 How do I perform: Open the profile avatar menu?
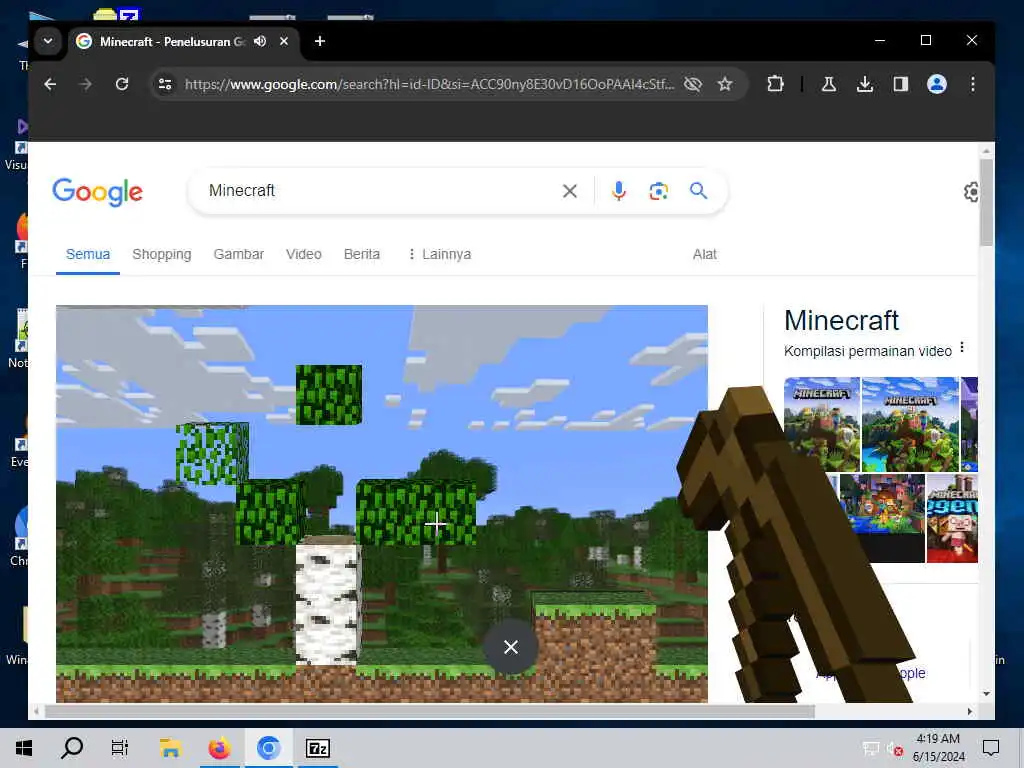[x=936, y=84]
